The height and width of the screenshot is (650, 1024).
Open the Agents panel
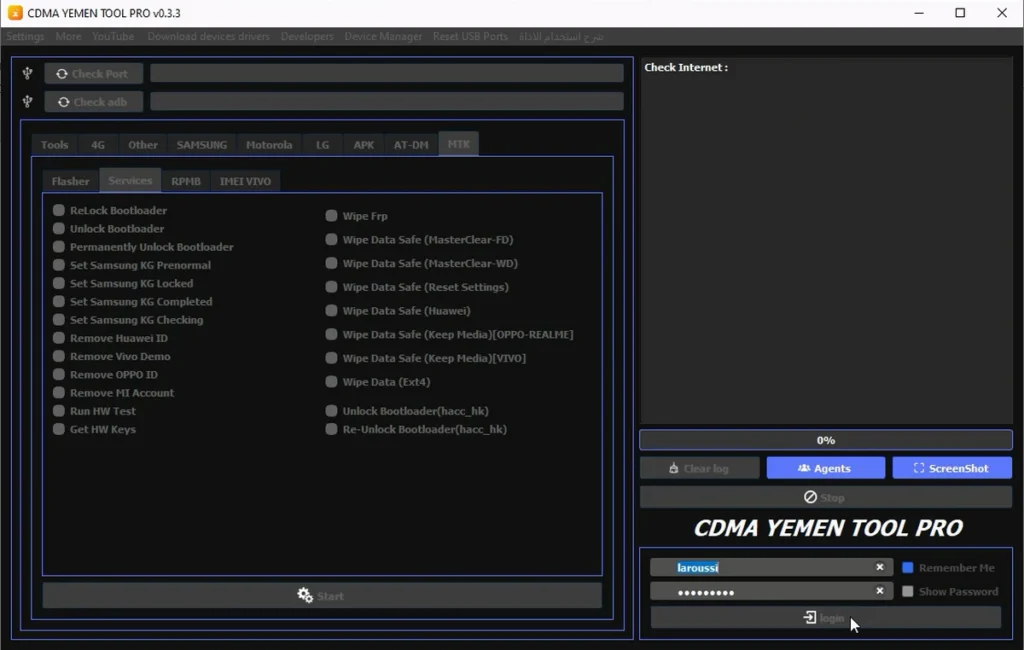(x=825, y=468)
